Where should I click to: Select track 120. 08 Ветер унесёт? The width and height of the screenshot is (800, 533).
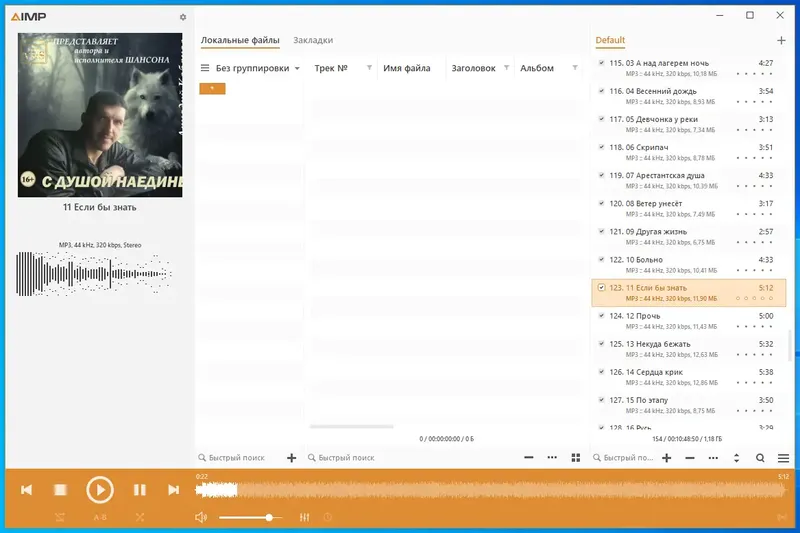(688, 208)
